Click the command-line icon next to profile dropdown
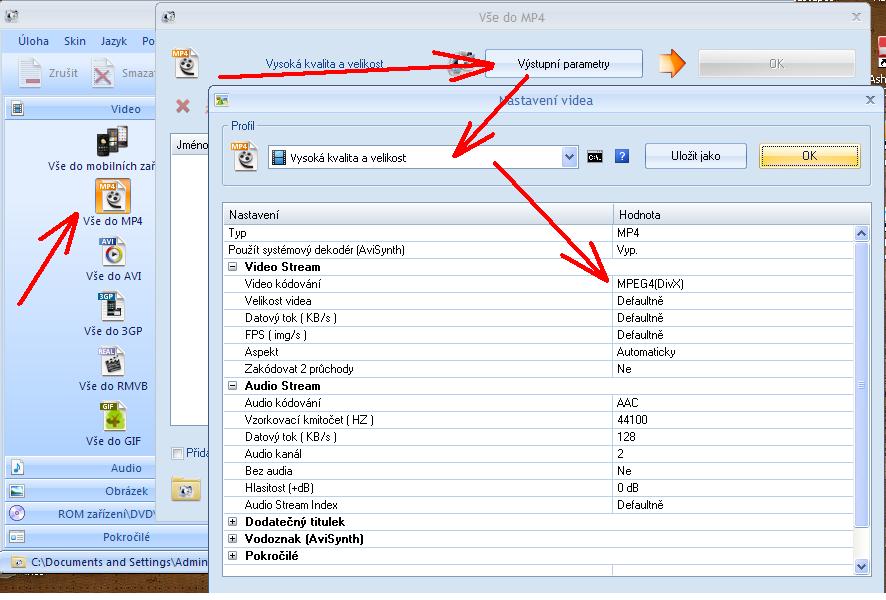 tap(595, 156)
